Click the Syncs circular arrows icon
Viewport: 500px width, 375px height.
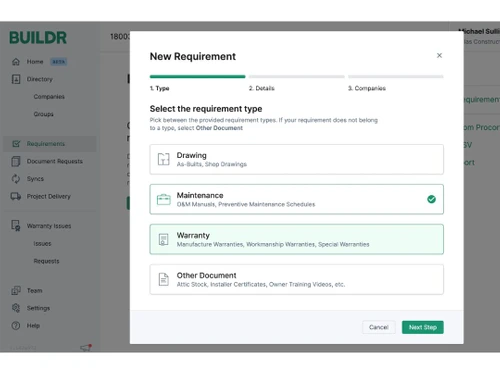coord(16,179)
